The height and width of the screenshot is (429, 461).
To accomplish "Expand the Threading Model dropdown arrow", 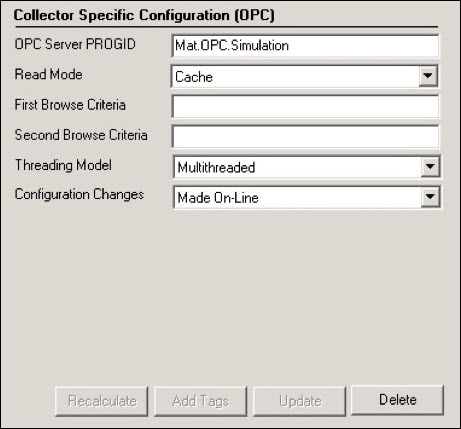I will [x=430, y=167].
